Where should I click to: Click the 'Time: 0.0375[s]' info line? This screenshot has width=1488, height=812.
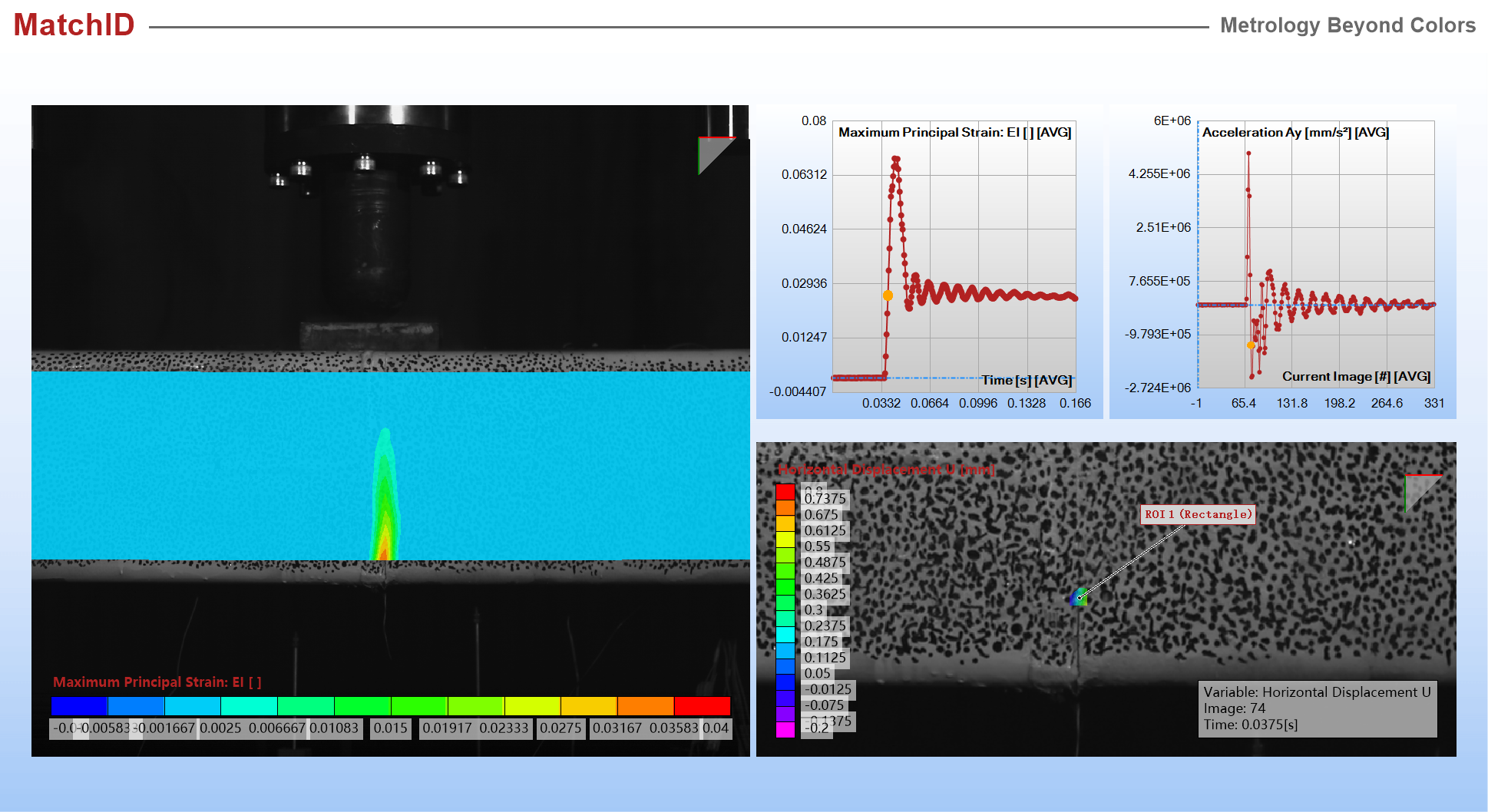(x=1250, y=725)
